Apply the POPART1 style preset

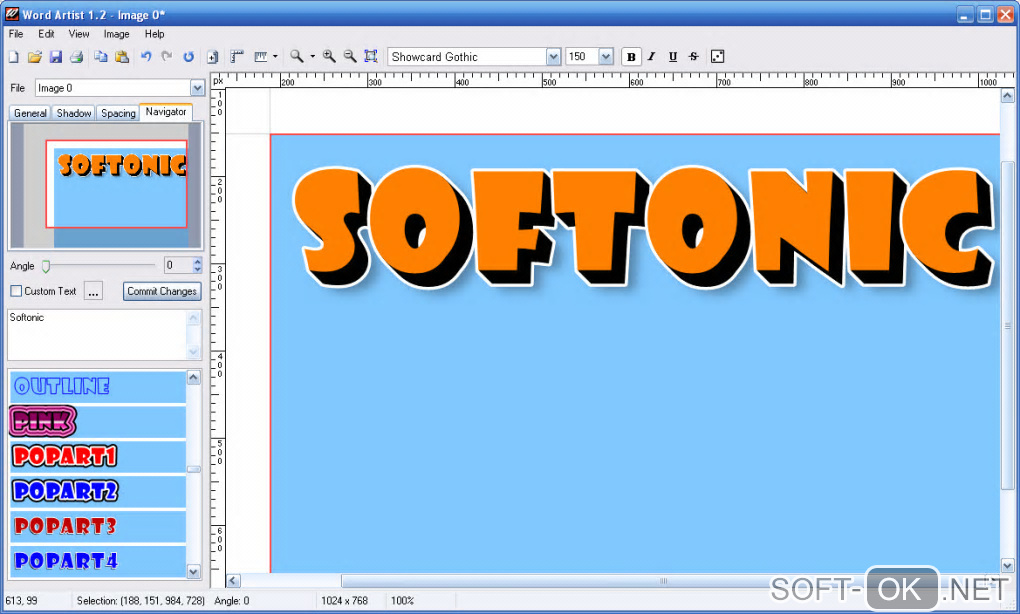[98, 457]
